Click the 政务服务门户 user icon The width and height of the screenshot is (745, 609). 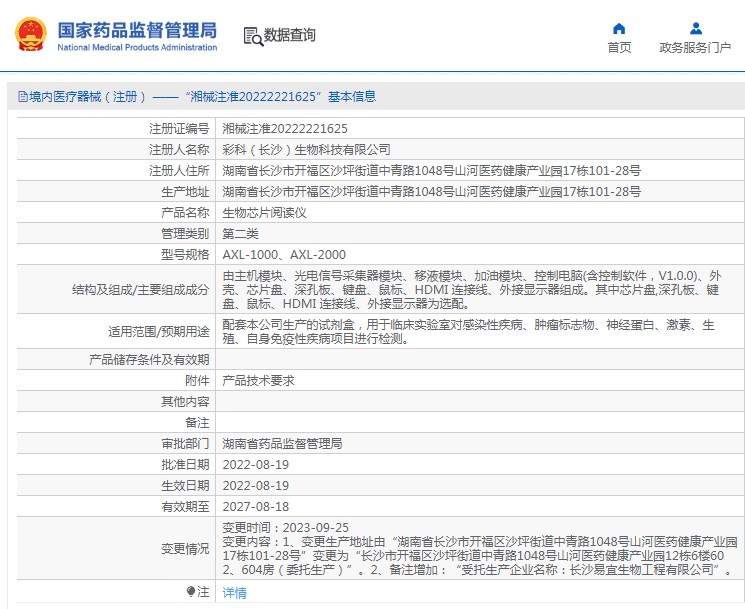[x=696, y=29]
